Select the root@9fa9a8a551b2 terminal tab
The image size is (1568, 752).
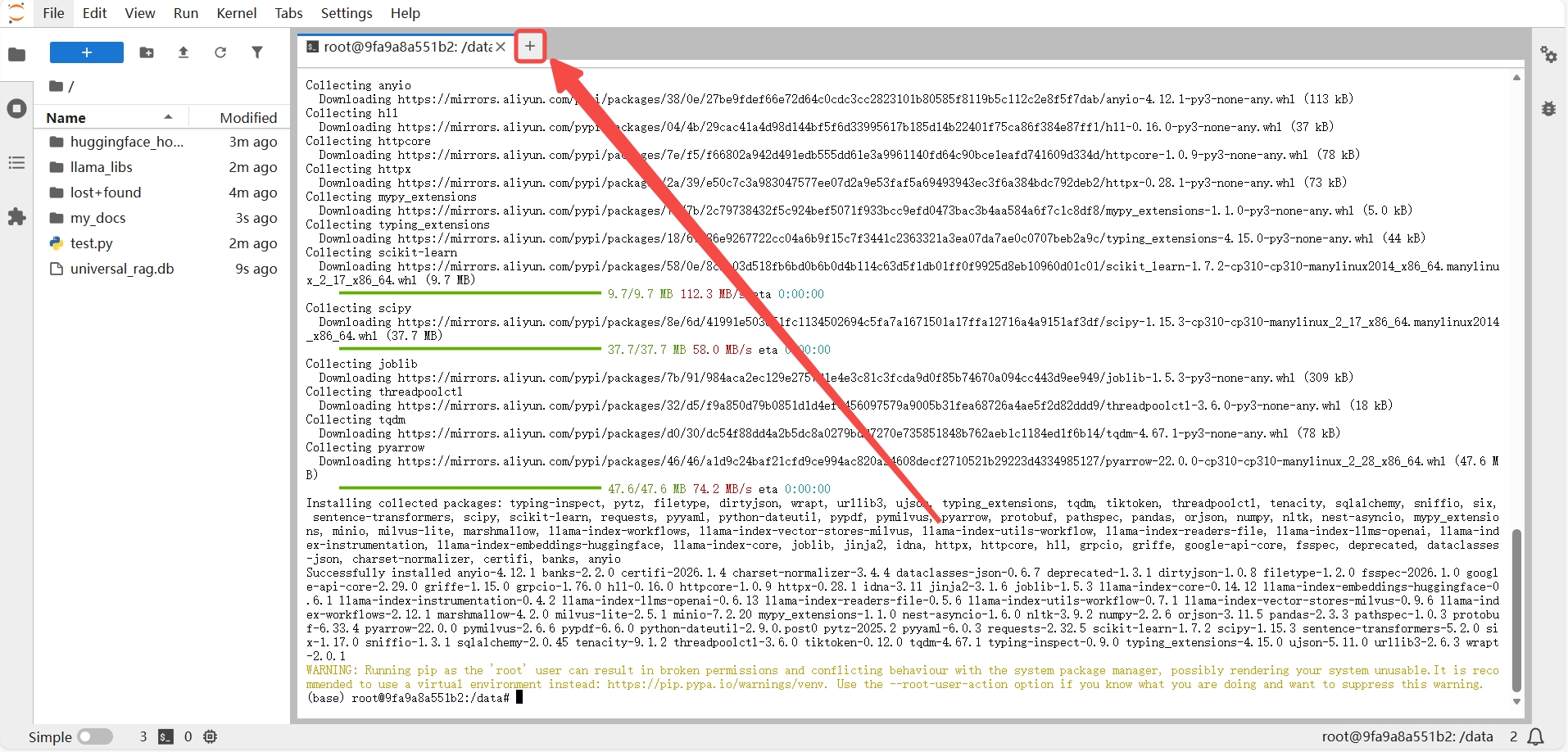point(406,47)
